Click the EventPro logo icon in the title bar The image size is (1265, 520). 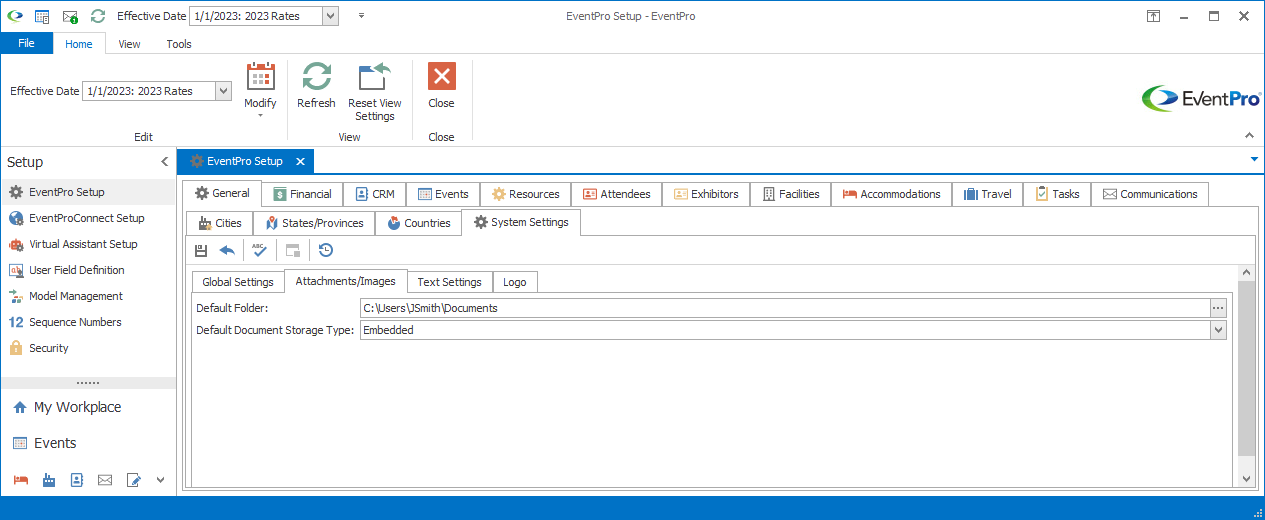(x=14, y=16)
